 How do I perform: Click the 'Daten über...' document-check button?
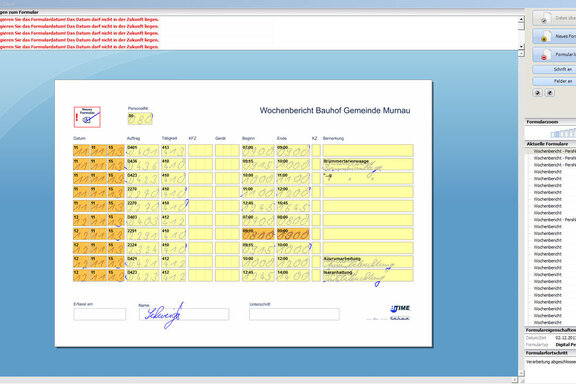pos(554,18)
